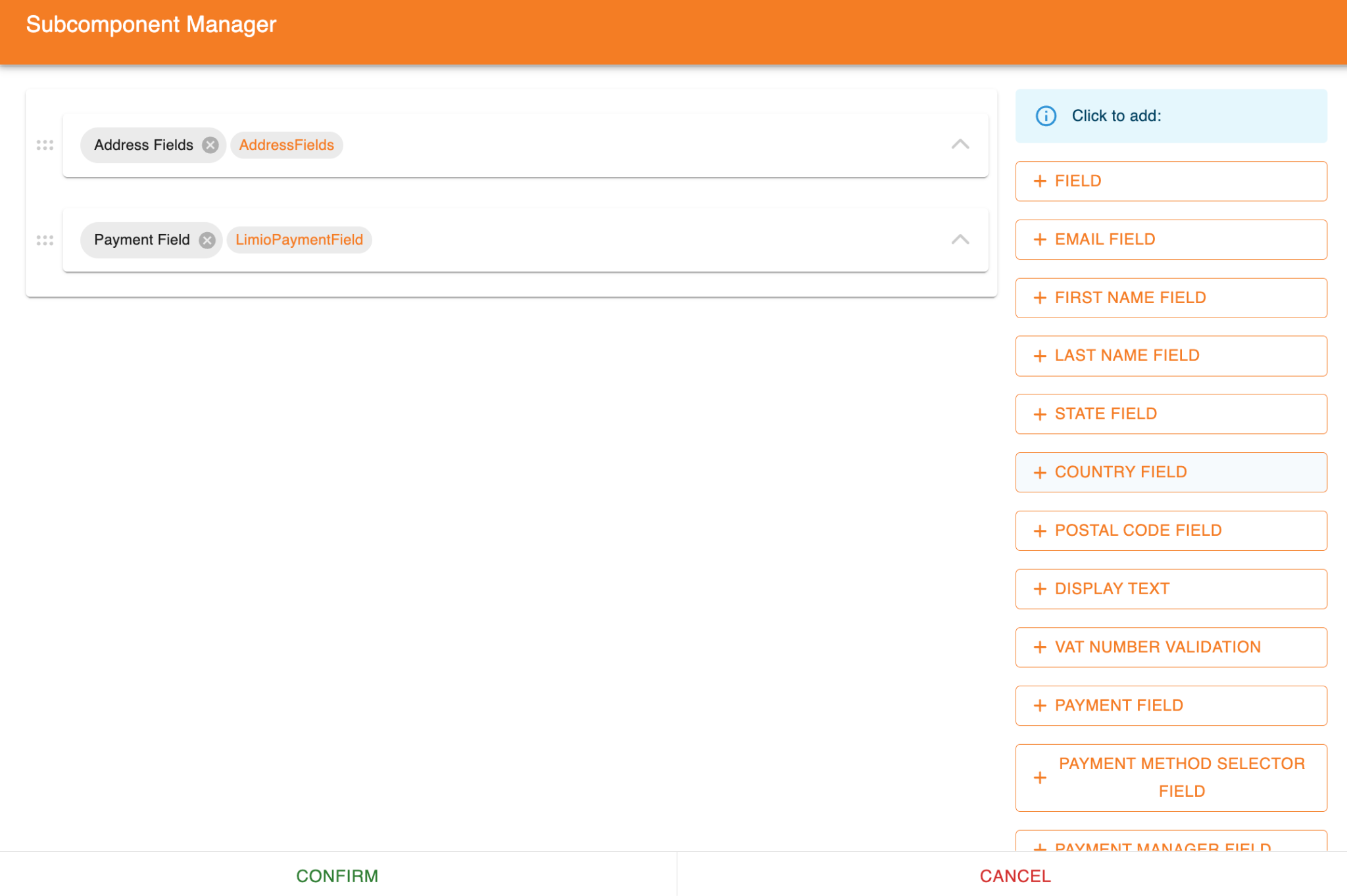Add a Last Name Field
Screen dimensions: 1347x896
point(1171,356)
